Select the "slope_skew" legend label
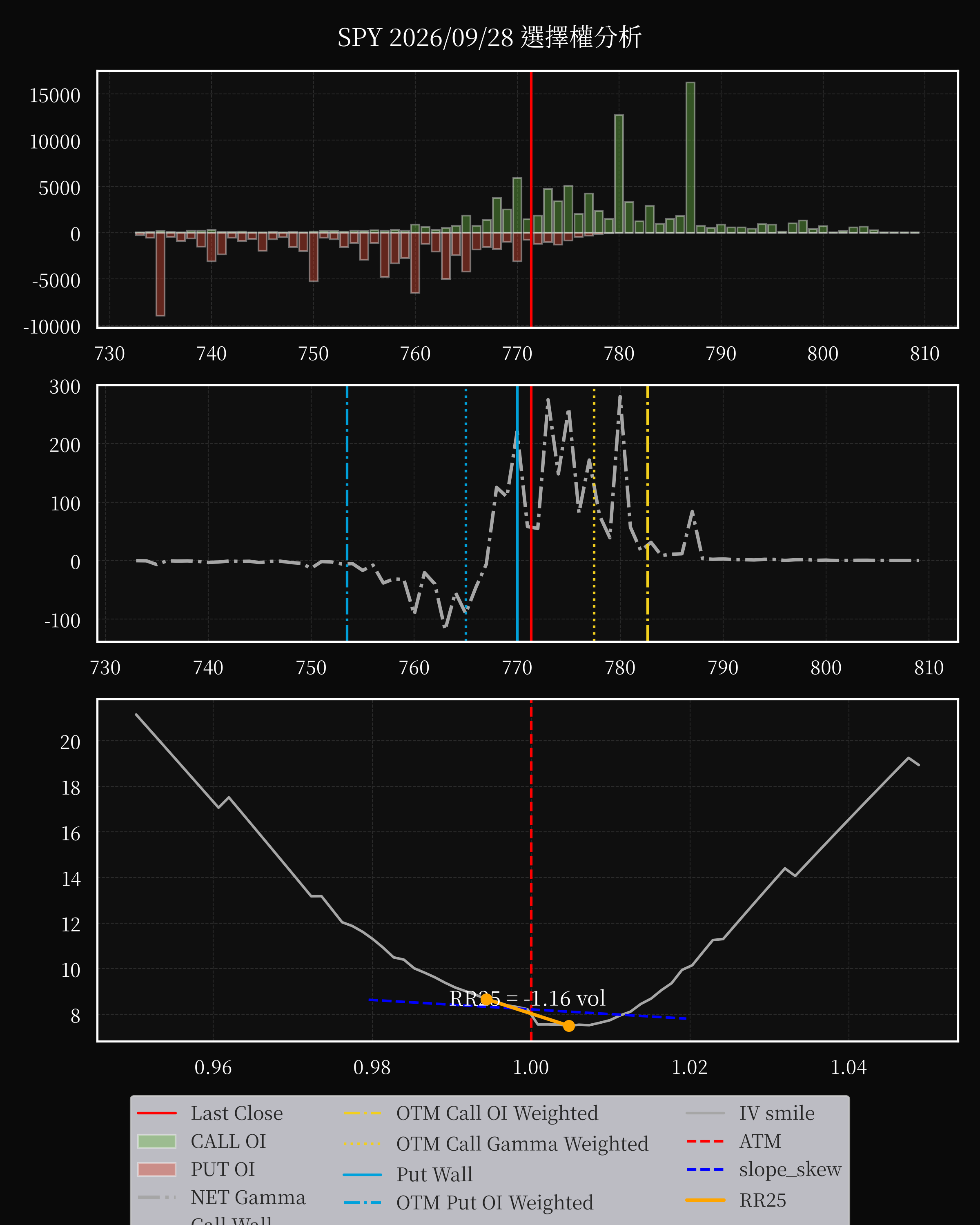This screenshot has width=980, height=1225. [x=790, y=1170]
